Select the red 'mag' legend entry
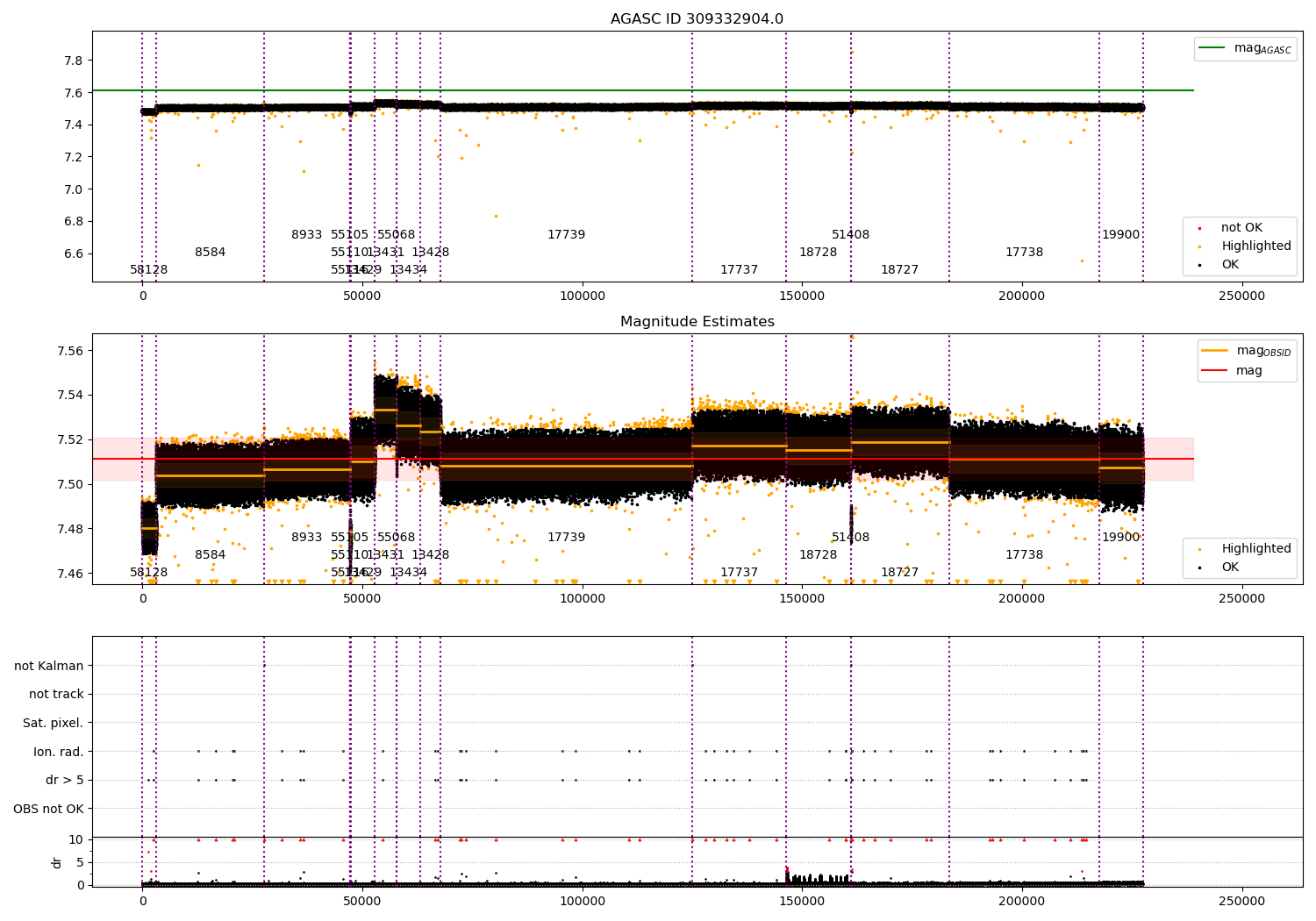 (1232, 371)
